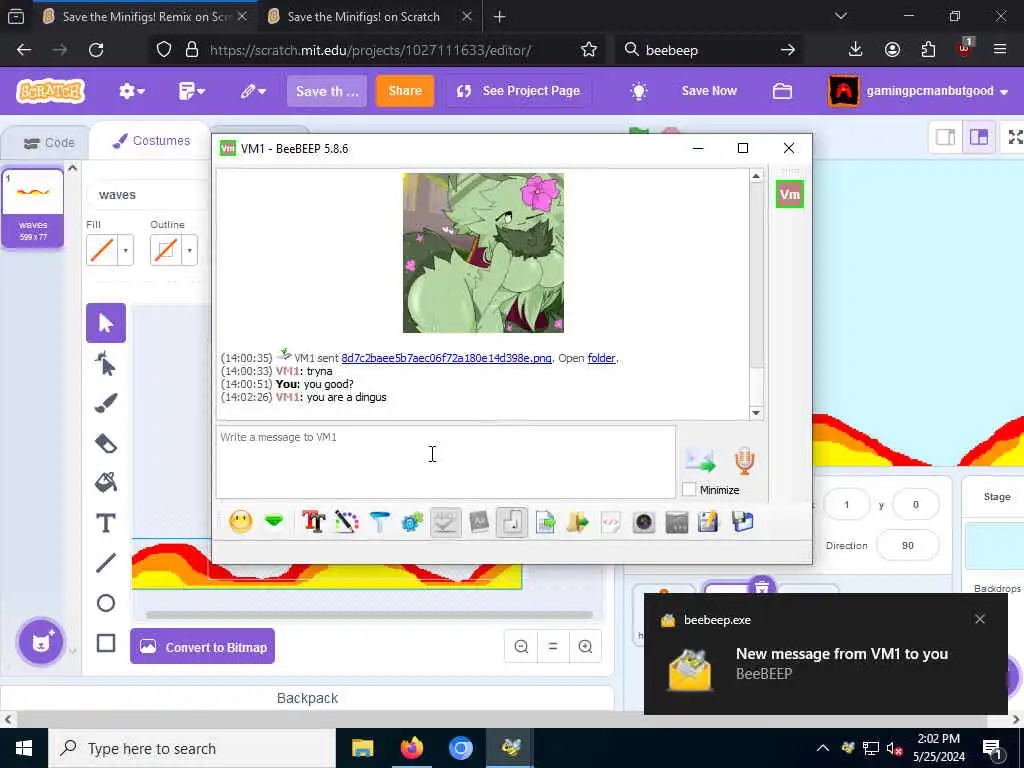The height and width of the screenshot is (768, 1024).
Task: Open File Explorer from the taskbar
Action: (x=362, y=748)
